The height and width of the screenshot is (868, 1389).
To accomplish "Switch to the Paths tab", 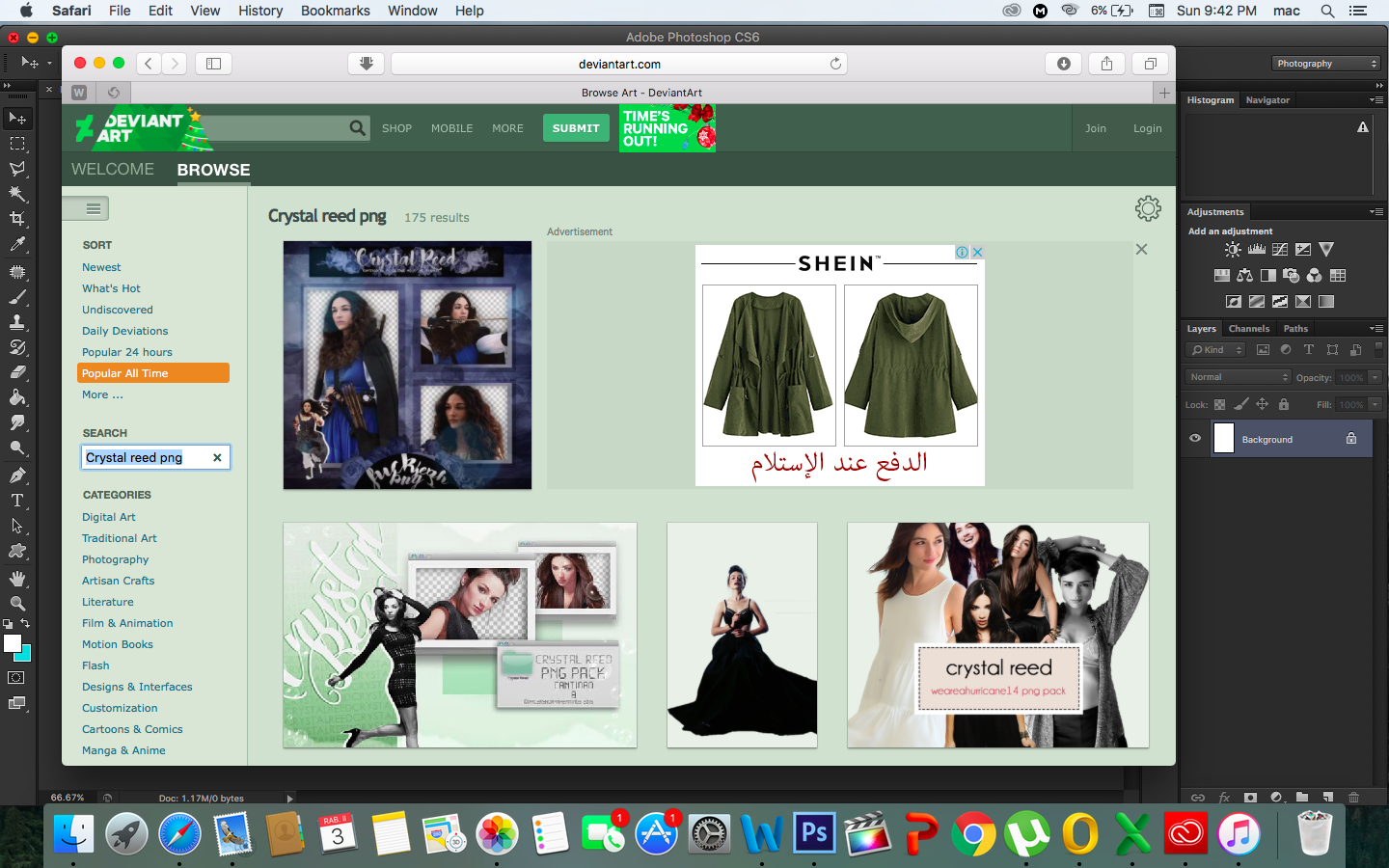I will point(1295,329).
